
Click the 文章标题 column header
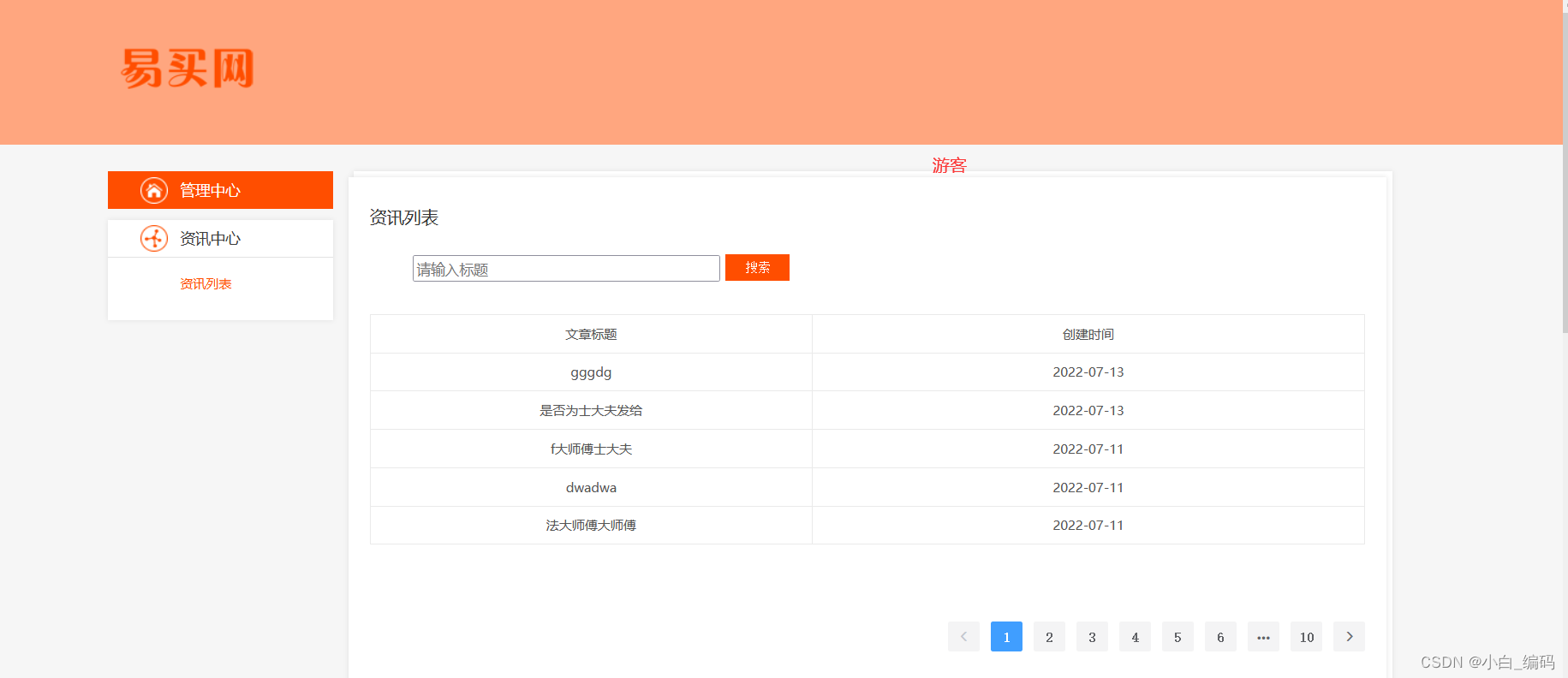pyautogui.click(x=591, y=334)
